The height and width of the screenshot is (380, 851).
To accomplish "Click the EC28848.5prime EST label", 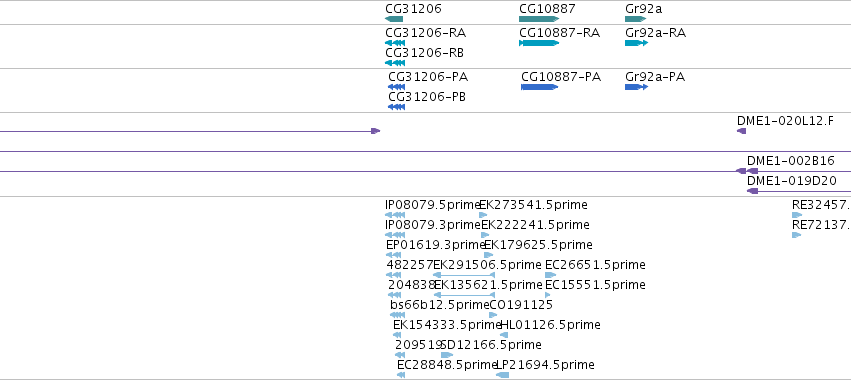I will [x=448, y=364].
